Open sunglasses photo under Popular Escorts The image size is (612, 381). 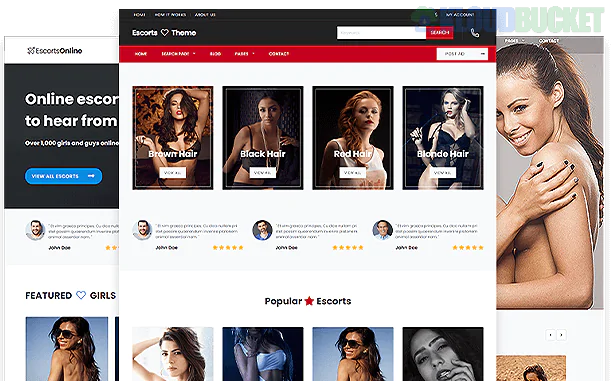tap(353, 354)
